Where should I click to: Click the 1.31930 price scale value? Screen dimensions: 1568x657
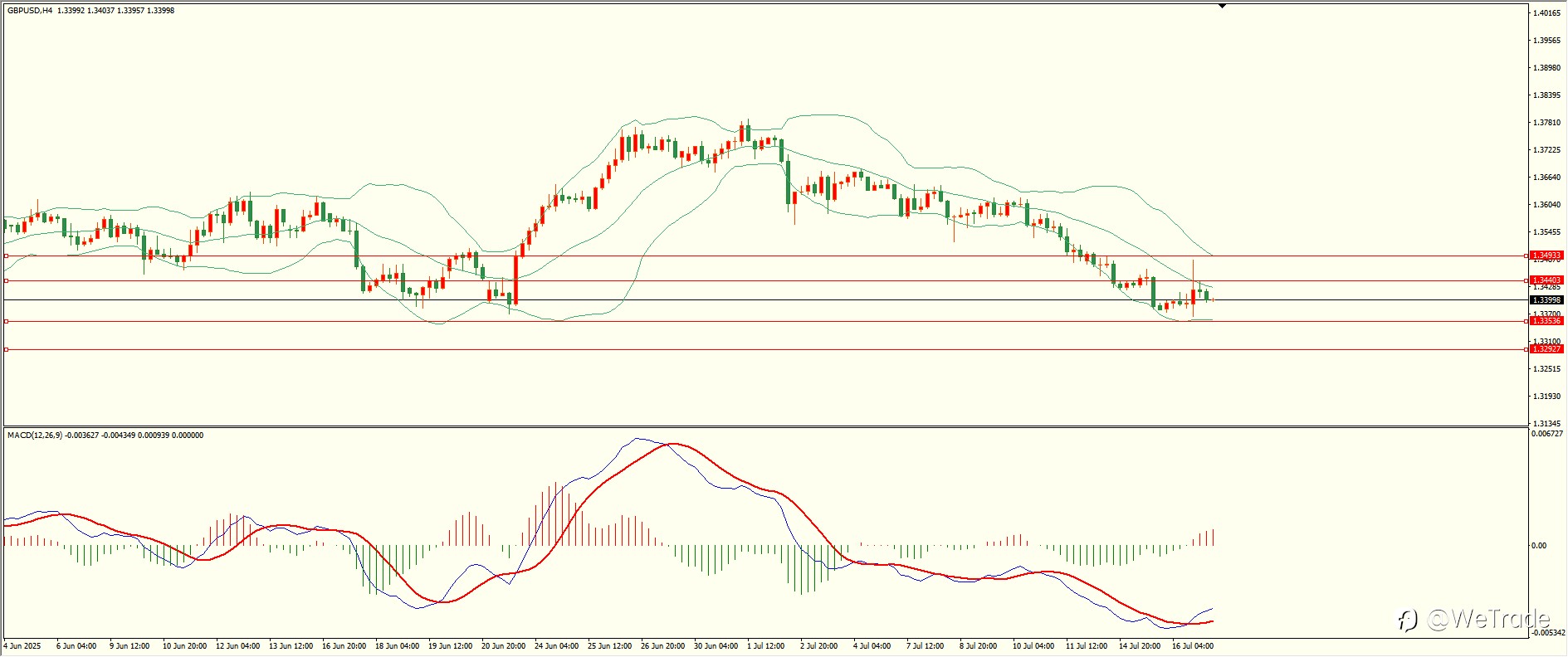pyautogui.click(x=1548, y=397)
